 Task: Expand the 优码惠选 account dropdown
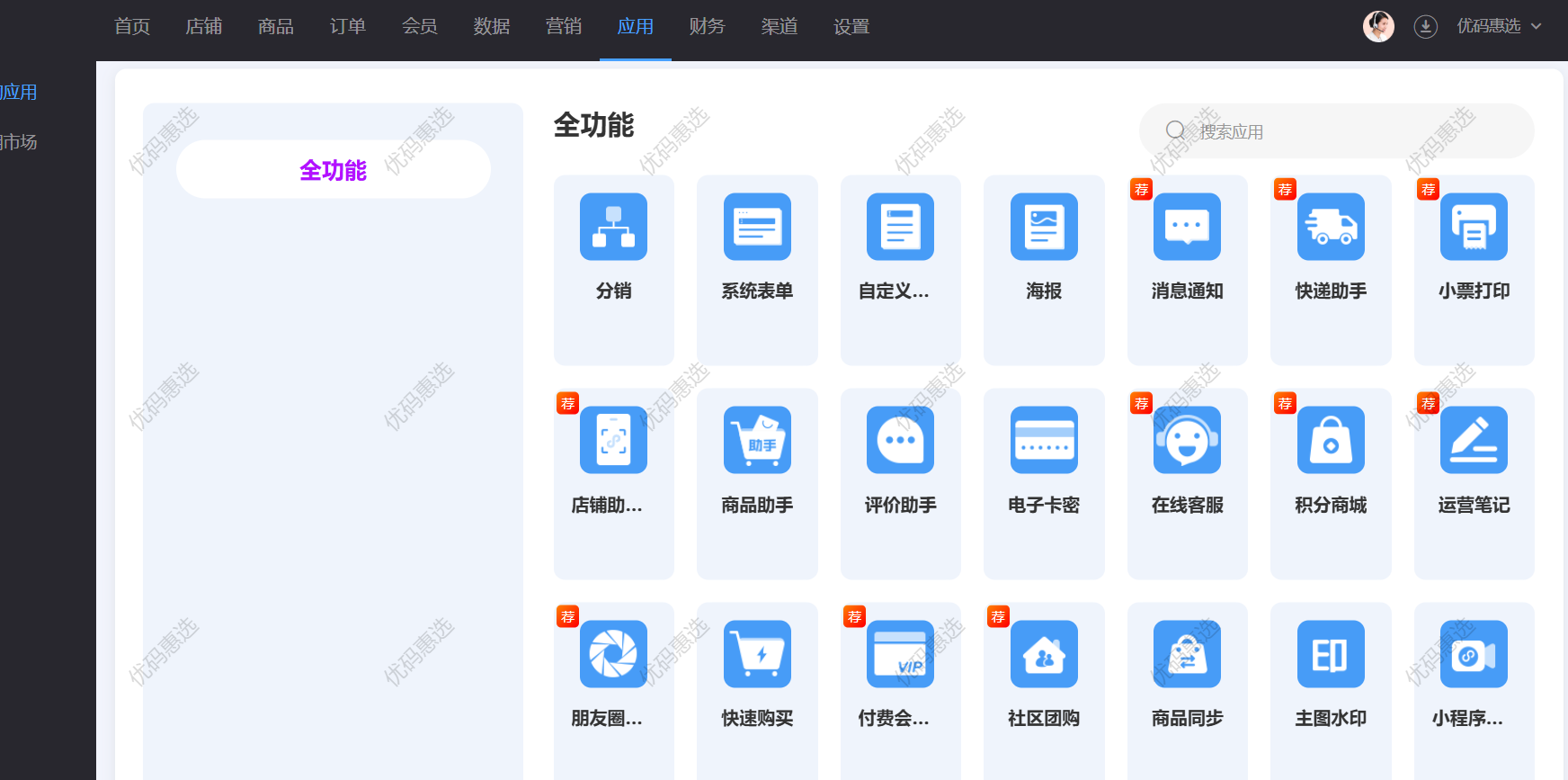(1498, 27)
